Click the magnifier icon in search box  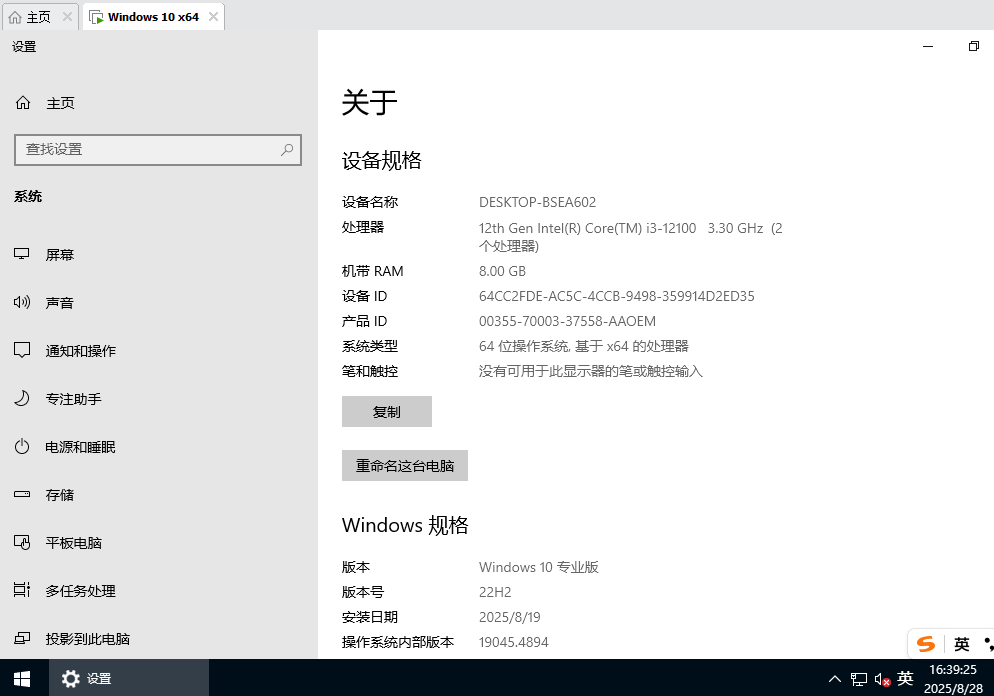point(287,150)
